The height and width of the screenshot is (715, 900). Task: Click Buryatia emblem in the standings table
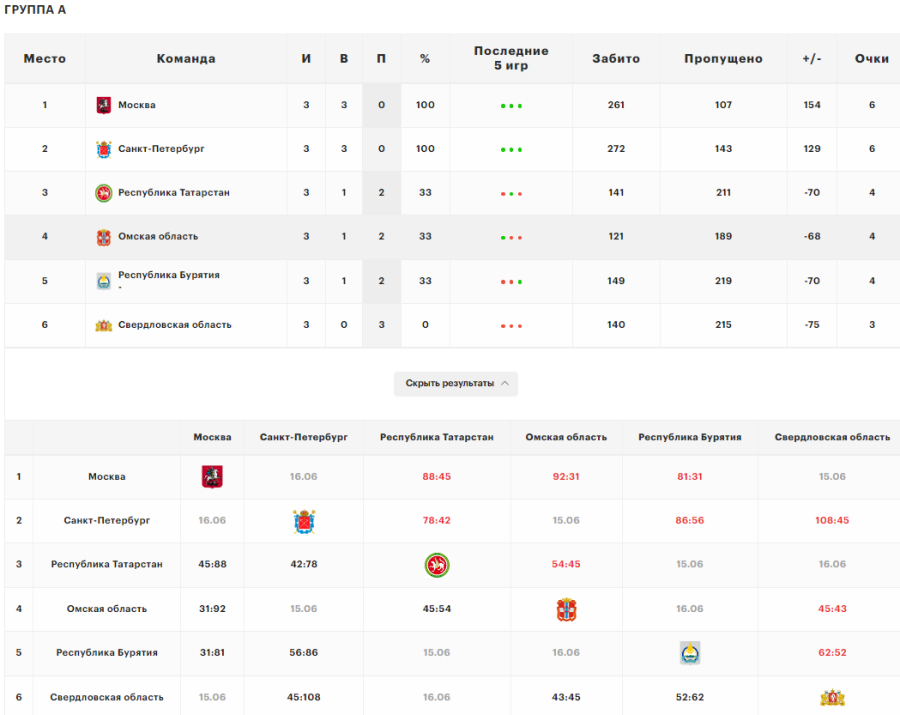[x=103, y=281]
